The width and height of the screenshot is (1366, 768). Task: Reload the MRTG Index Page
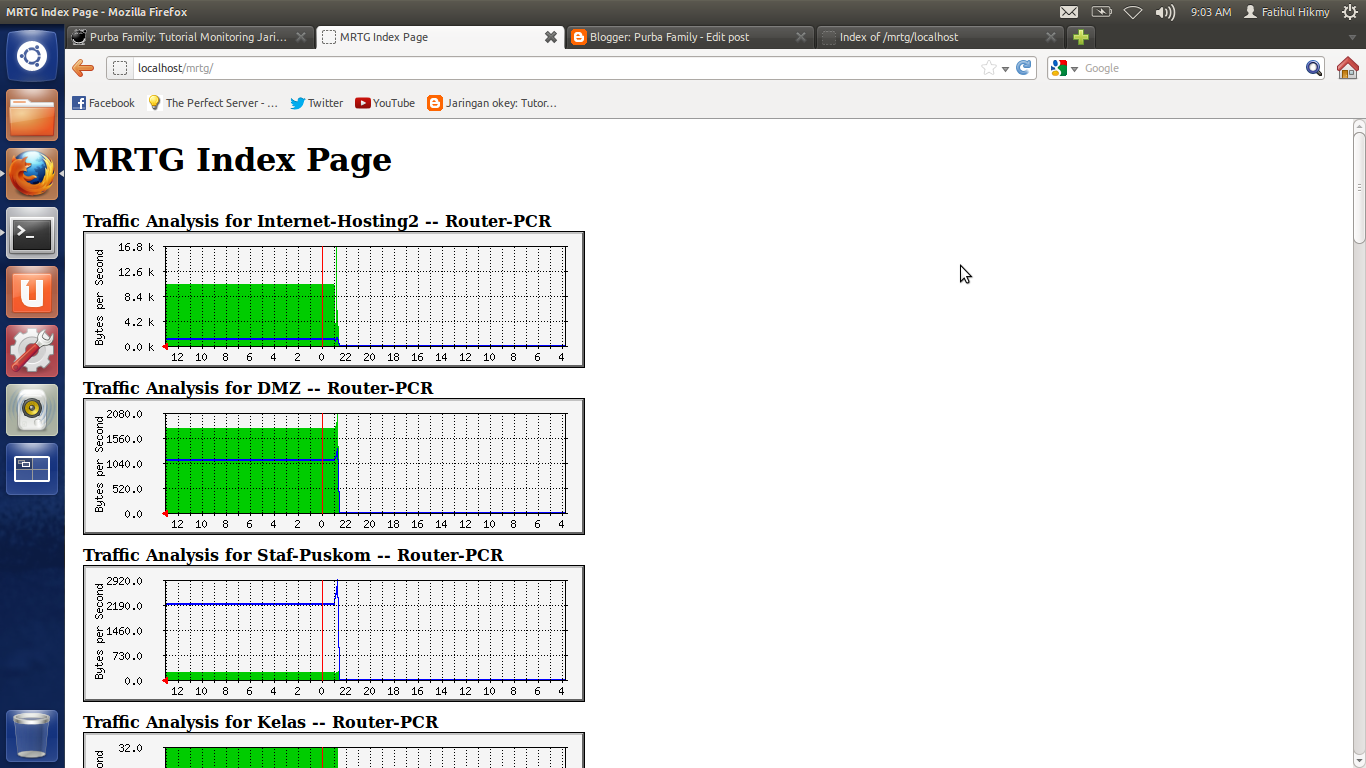pyautogui.click(x=1023, y=68)
